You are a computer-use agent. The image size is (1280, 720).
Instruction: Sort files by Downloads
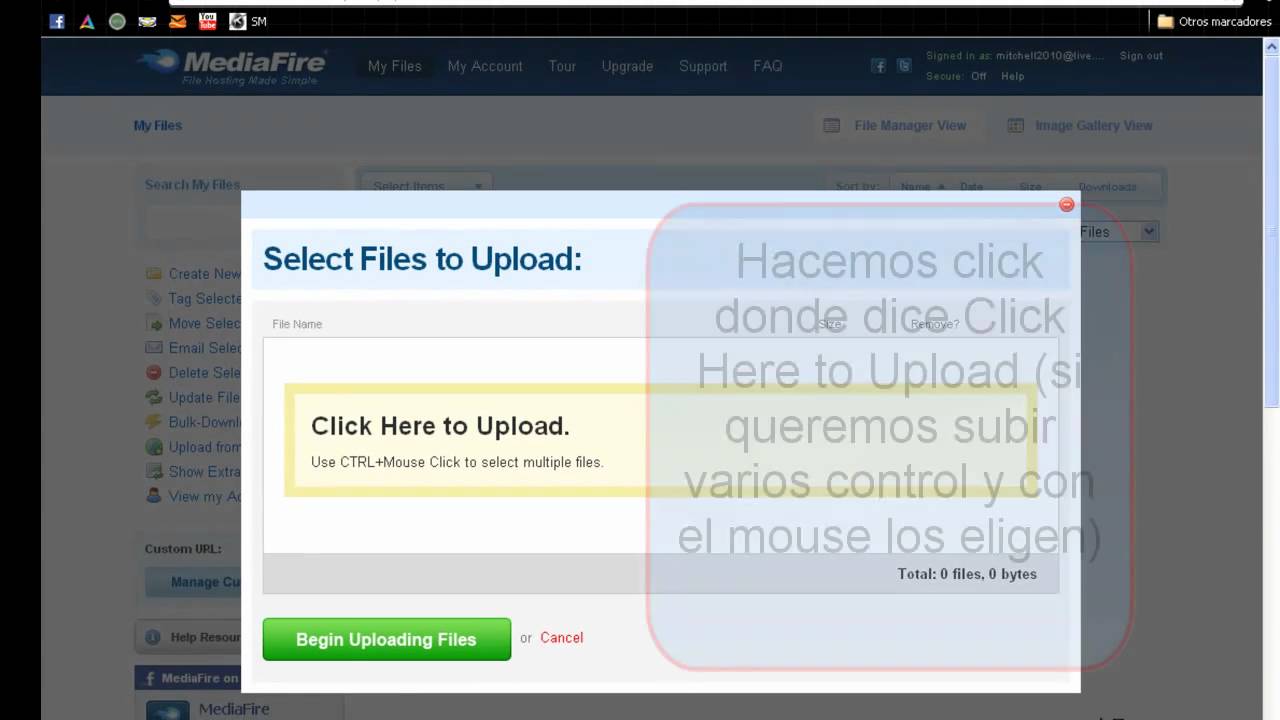coord(1107,187)
